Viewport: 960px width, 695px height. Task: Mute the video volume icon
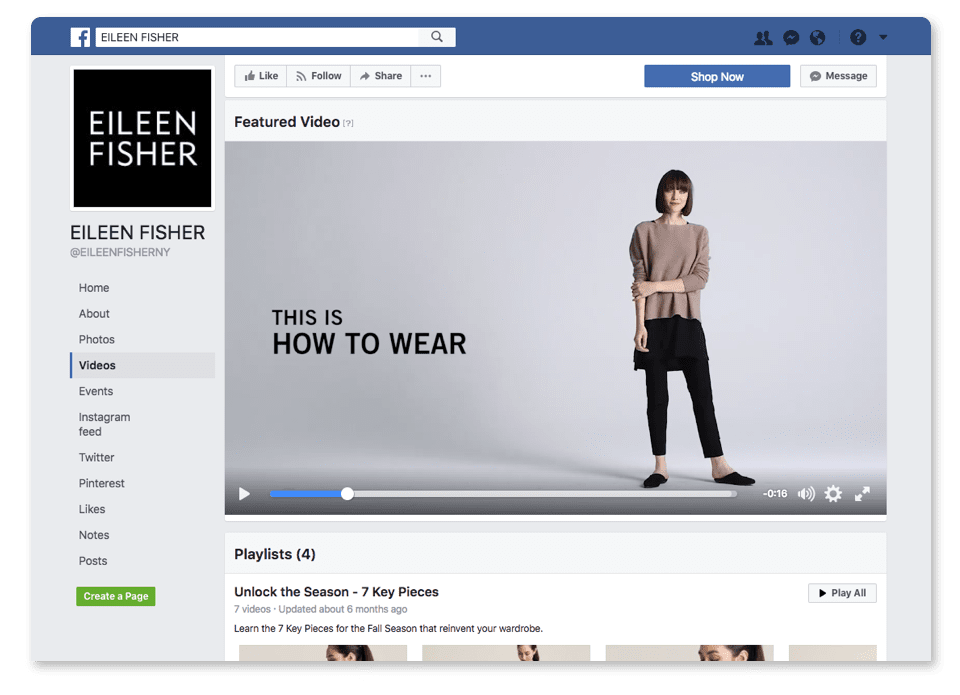[x=806, y=494]
